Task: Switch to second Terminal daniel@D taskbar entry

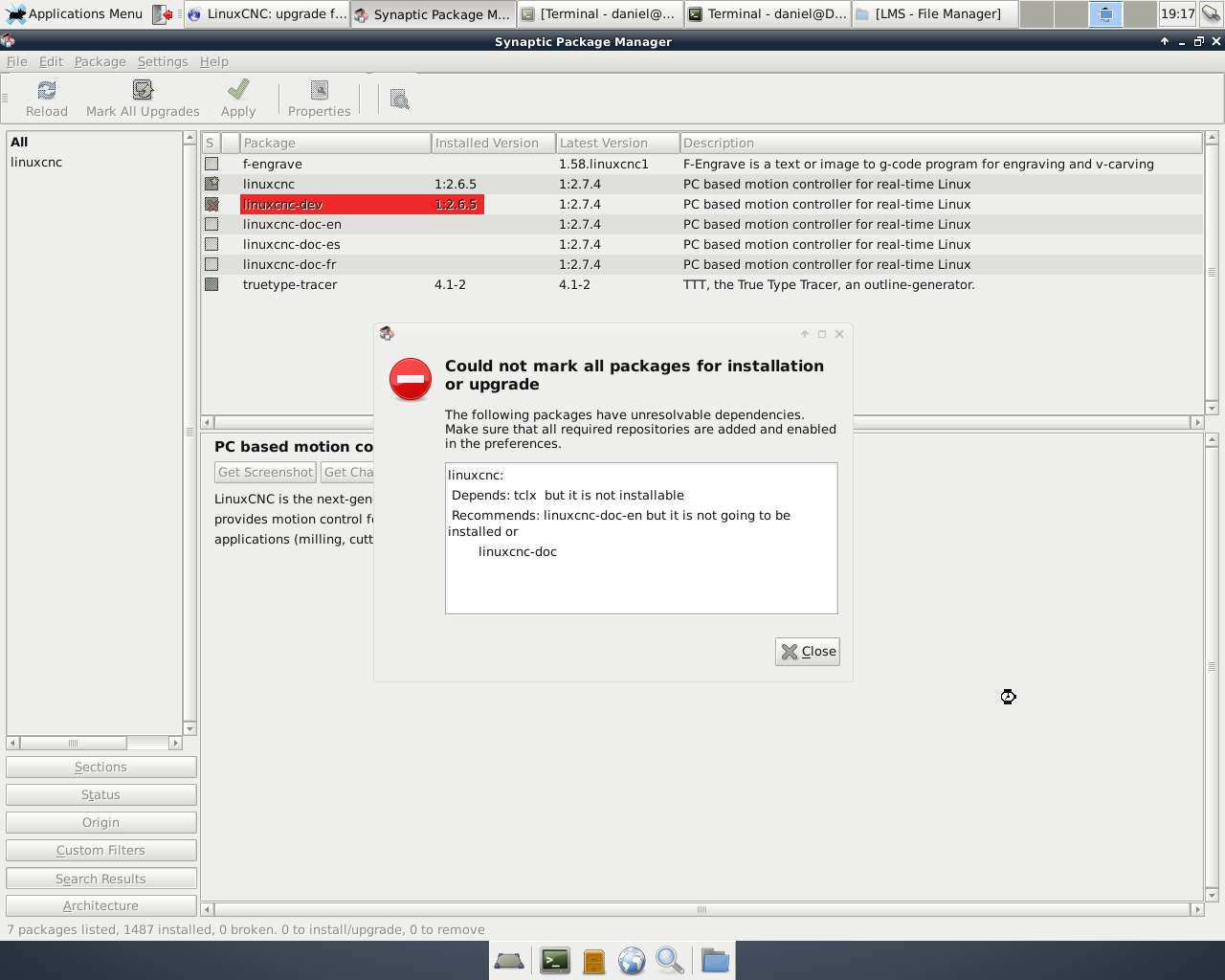Action: point(768,14)
